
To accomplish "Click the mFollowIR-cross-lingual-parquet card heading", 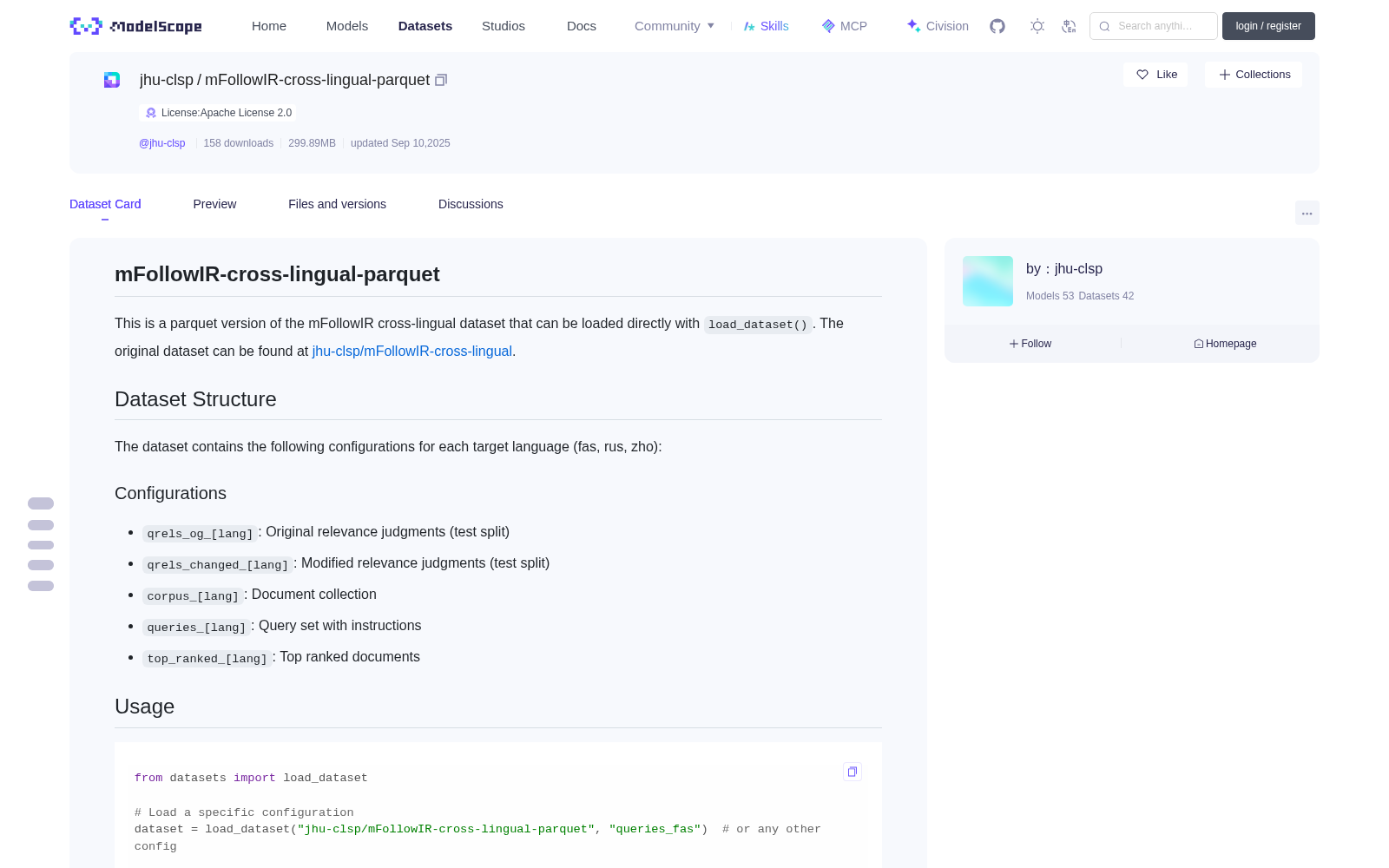I will pyautogui.click(x=277, y=274).
